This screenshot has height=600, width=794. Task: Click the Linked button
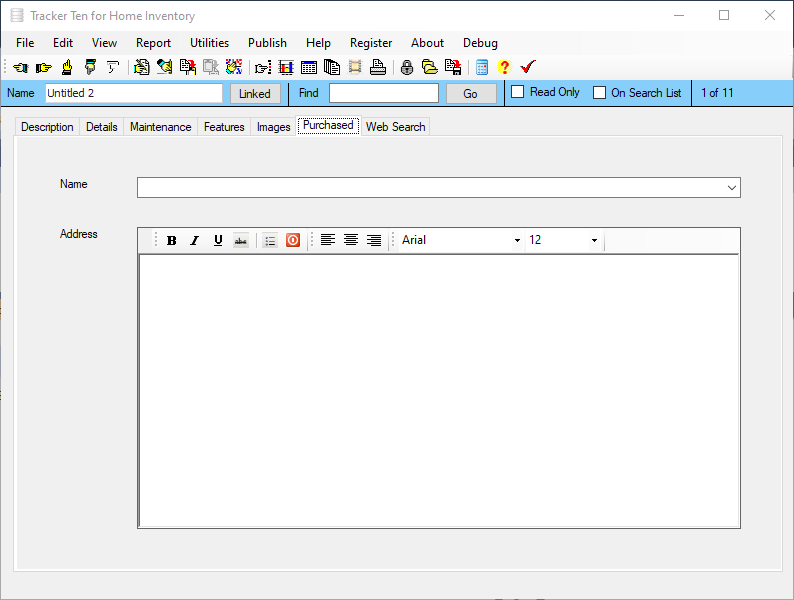pyautogui.click(x=255, y=94)
